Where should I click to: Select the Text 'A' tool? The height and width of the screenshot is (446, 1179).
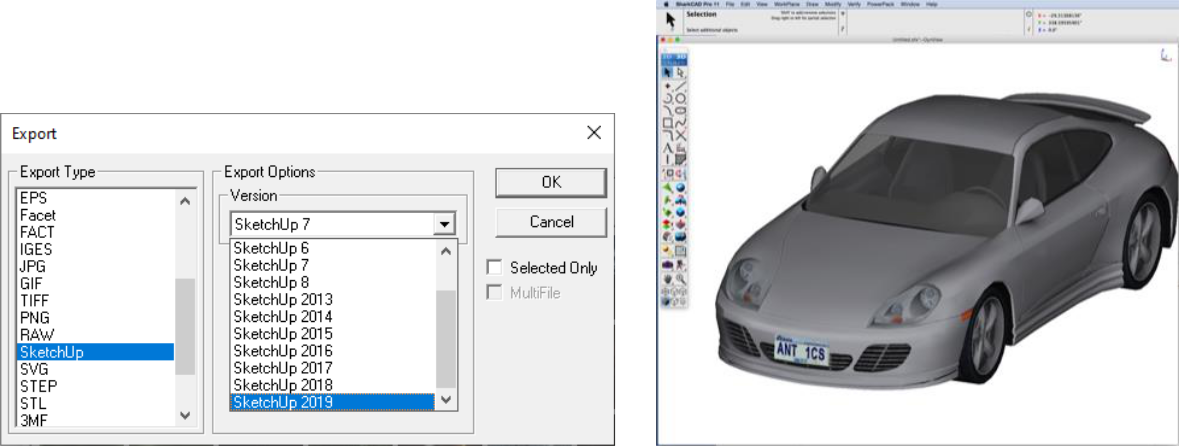click(668, 147)
